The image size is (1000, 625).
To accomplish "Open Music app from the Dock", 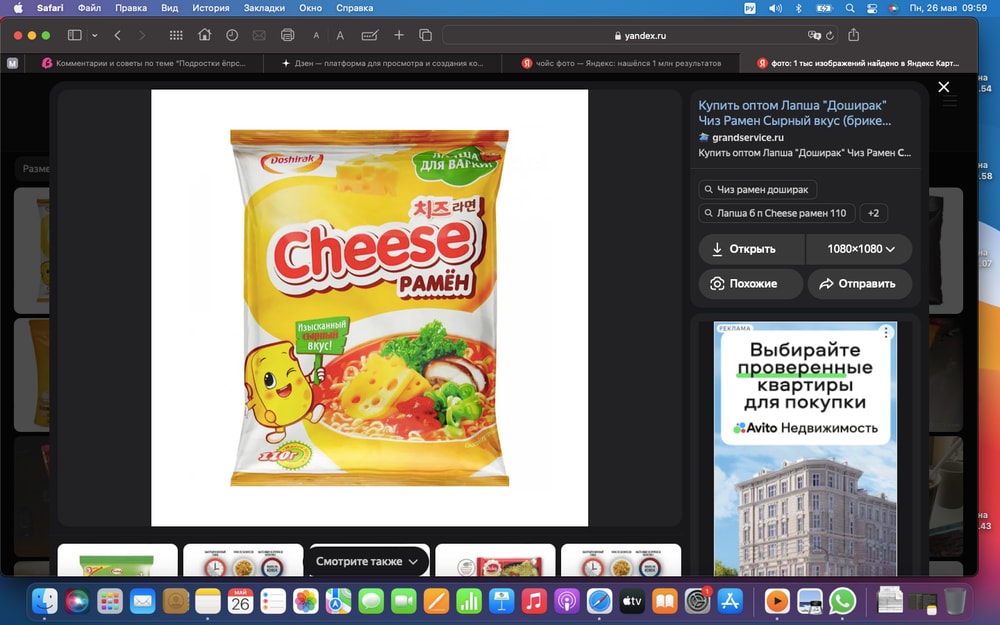I will click(x=534, y=601).
